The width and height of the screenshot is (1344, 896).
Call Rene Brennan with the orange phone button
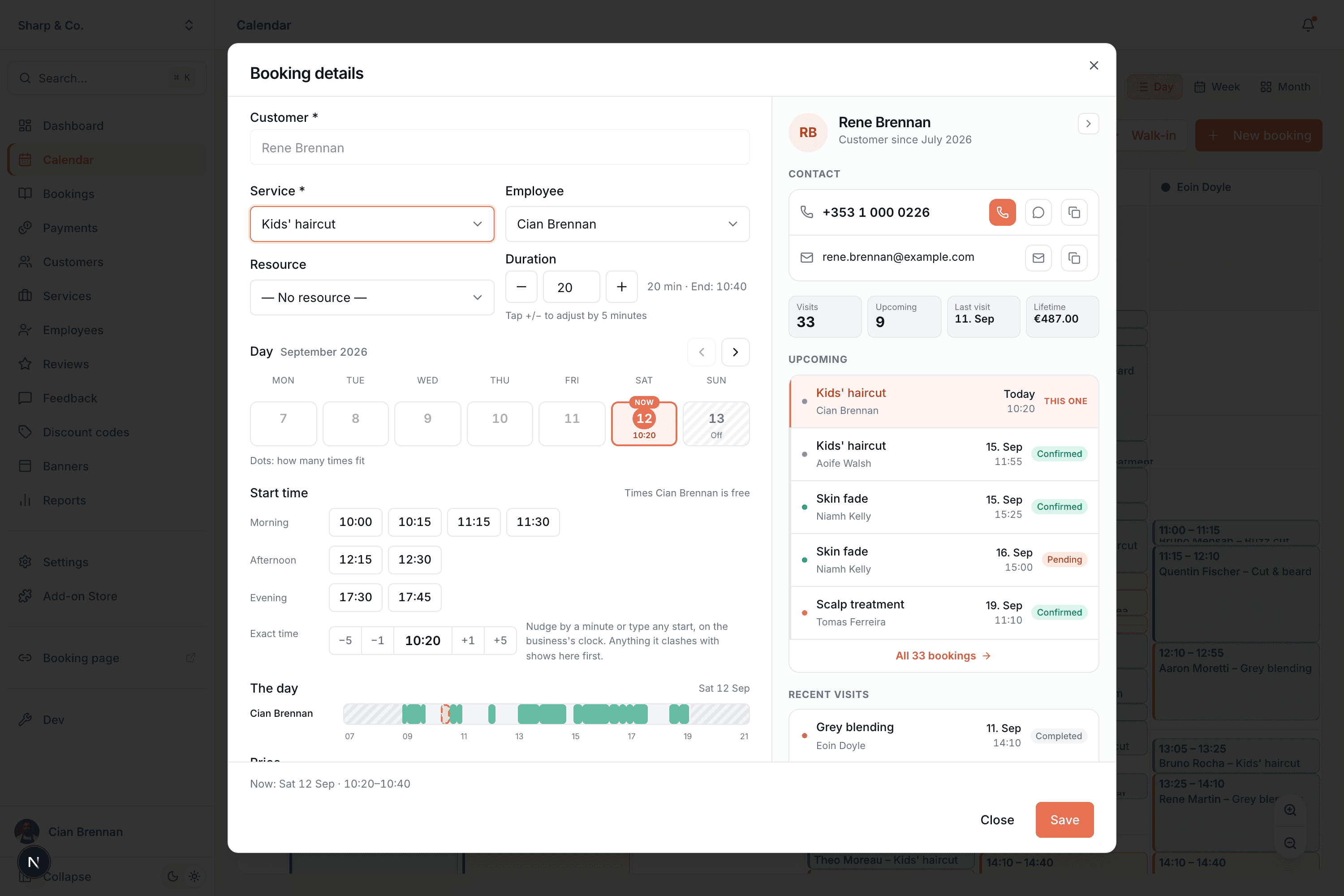pos(1002,212)
